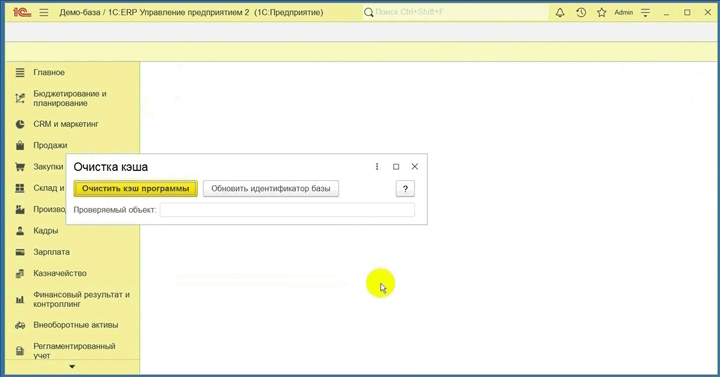This screenshot has width=720, height=377.
Task: Click Обновить идентификатор базы button
Action: click(x=271, y=188)
